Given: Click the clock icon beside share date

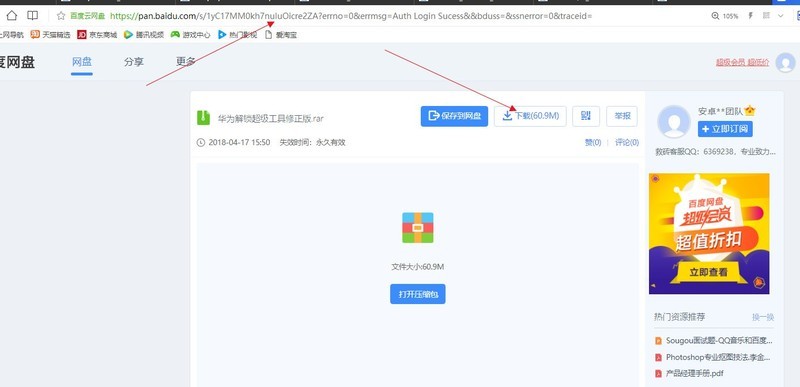Looking at the screenshot, I should 201,142.
